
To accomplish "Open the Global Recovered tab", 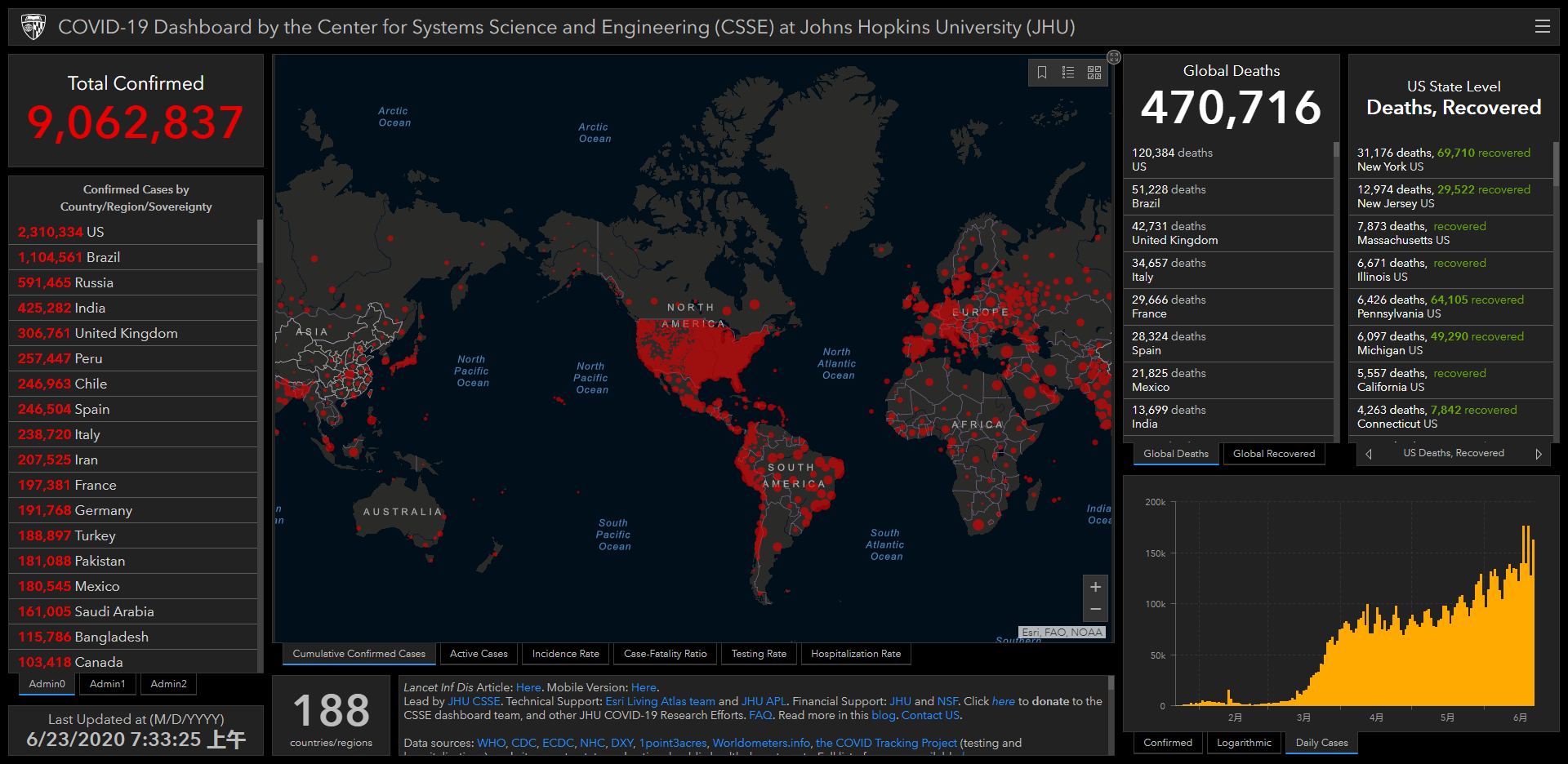I will point(1273,454).
